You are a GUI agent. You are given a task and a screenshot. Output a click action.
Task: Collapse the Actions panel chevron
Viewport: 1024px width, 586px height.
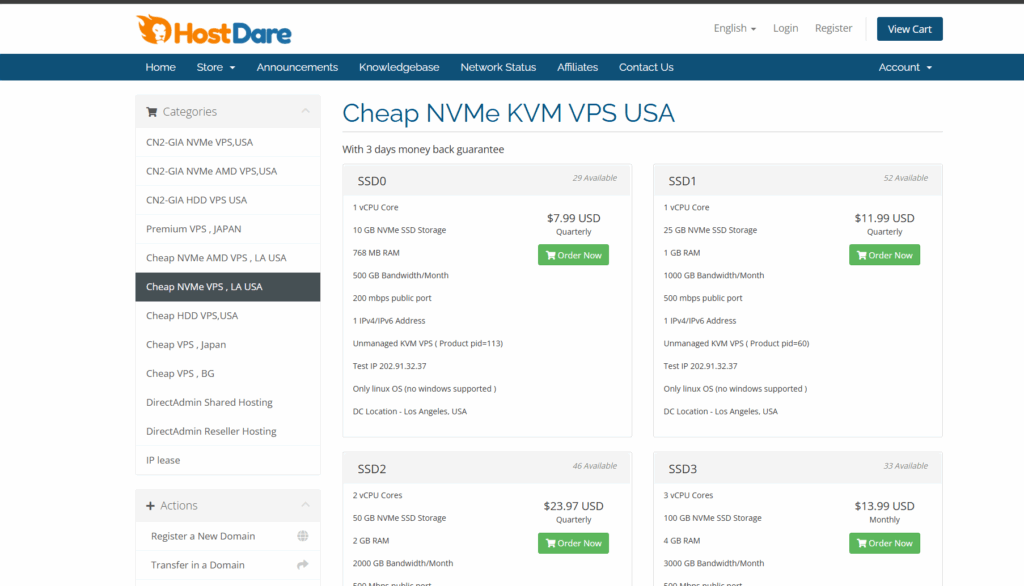[305, 505]
